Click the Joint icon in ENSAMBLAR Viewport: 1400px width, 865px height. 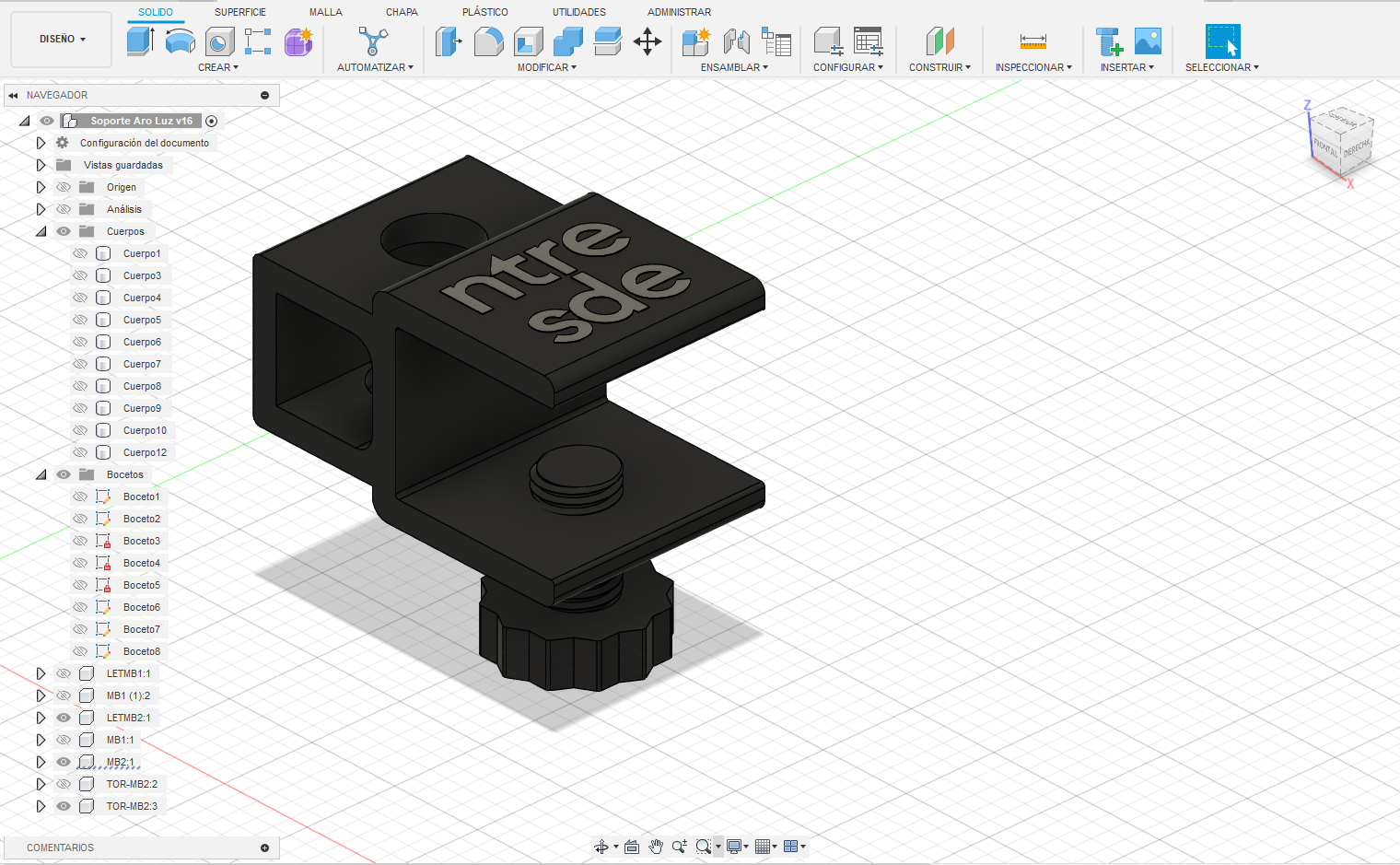(x=736, y=41)
